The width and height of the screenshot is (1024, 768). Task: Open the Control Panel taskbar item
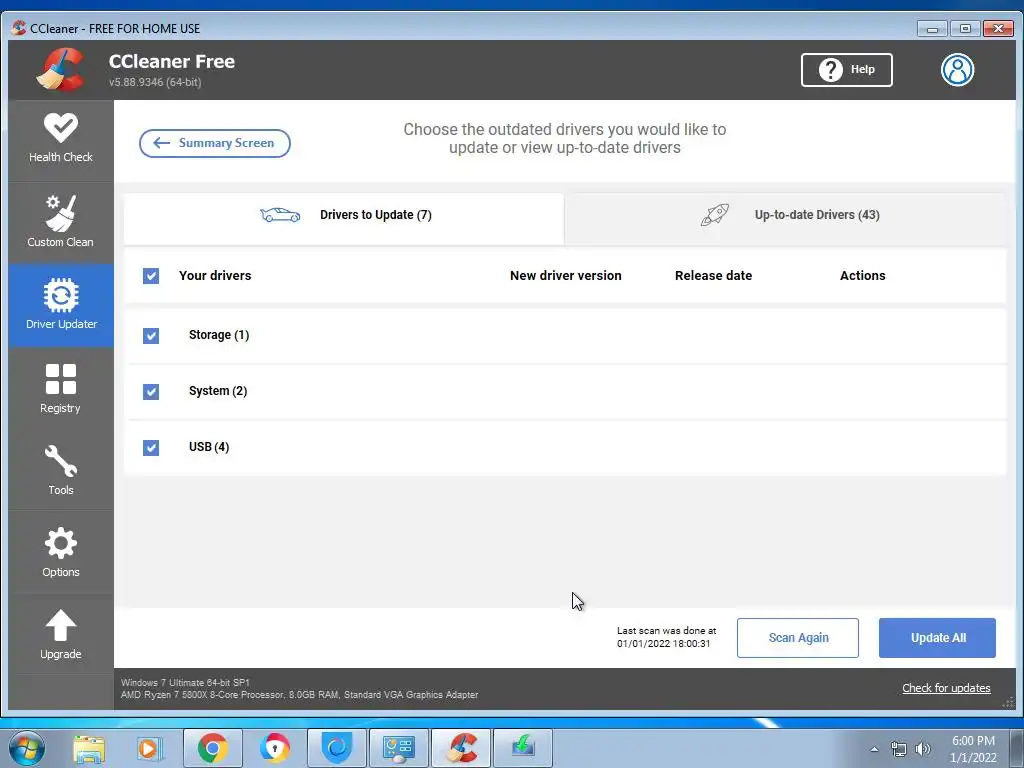399,748
